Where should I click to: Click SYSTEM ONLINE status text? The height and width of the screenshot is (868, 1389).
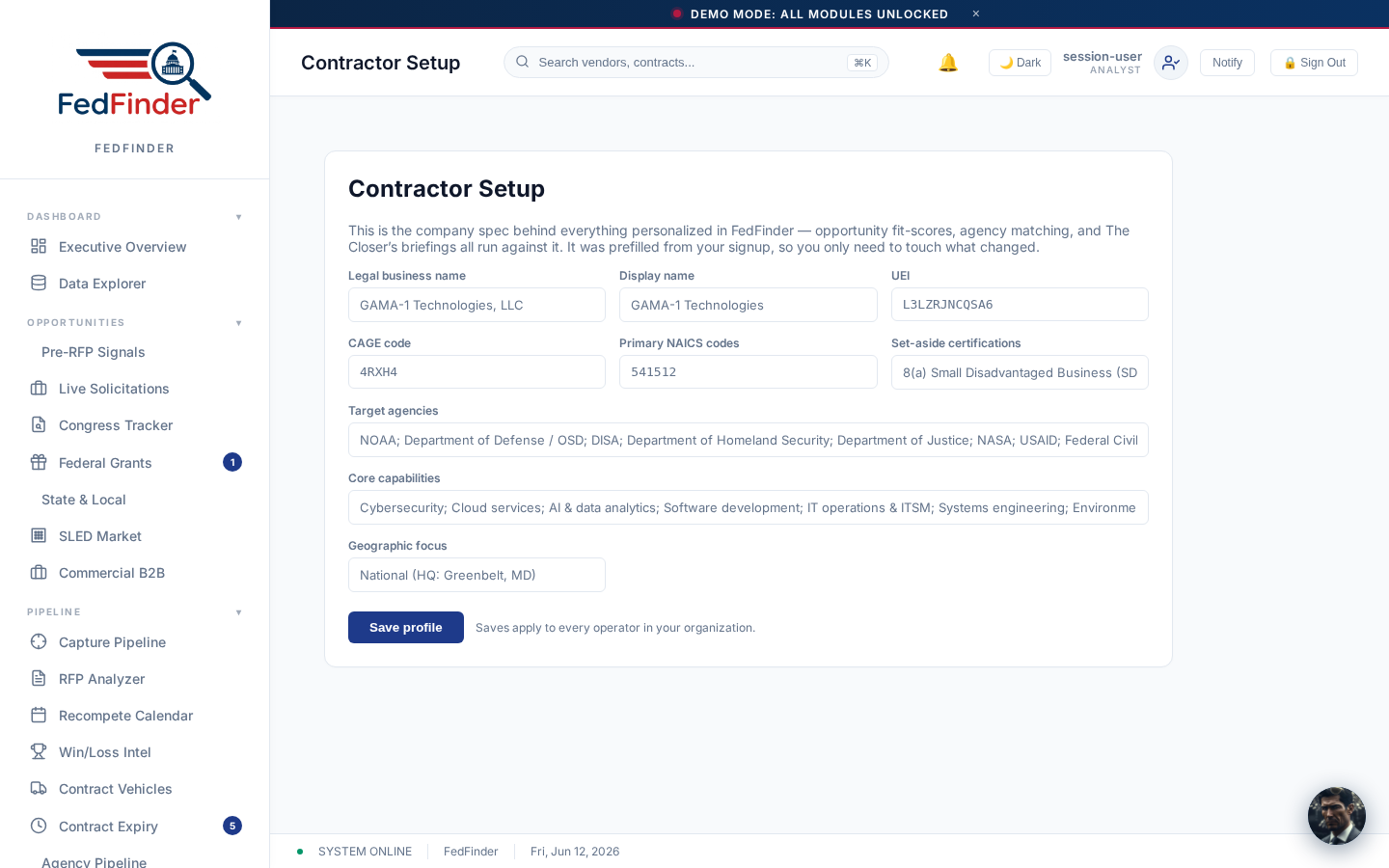click(365, 852)
